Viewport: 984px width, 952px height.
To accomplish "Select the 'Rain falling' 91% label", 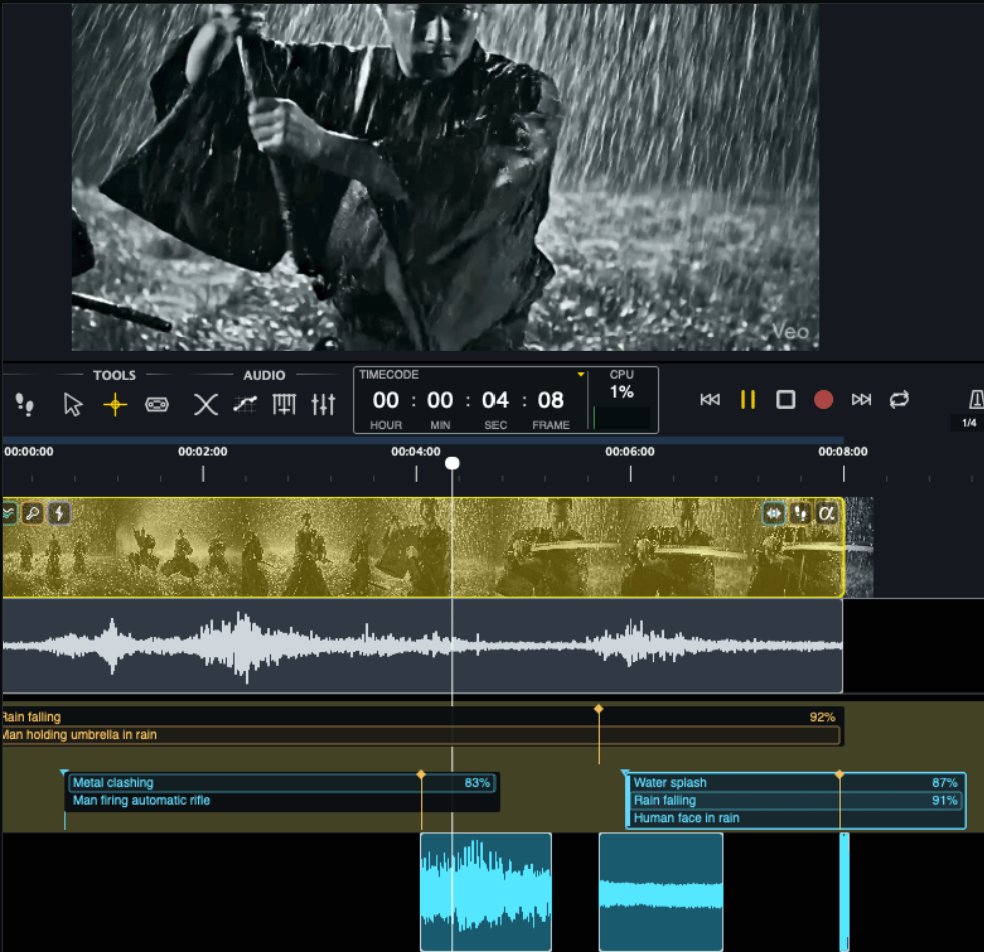I will [x=796, y=800].
